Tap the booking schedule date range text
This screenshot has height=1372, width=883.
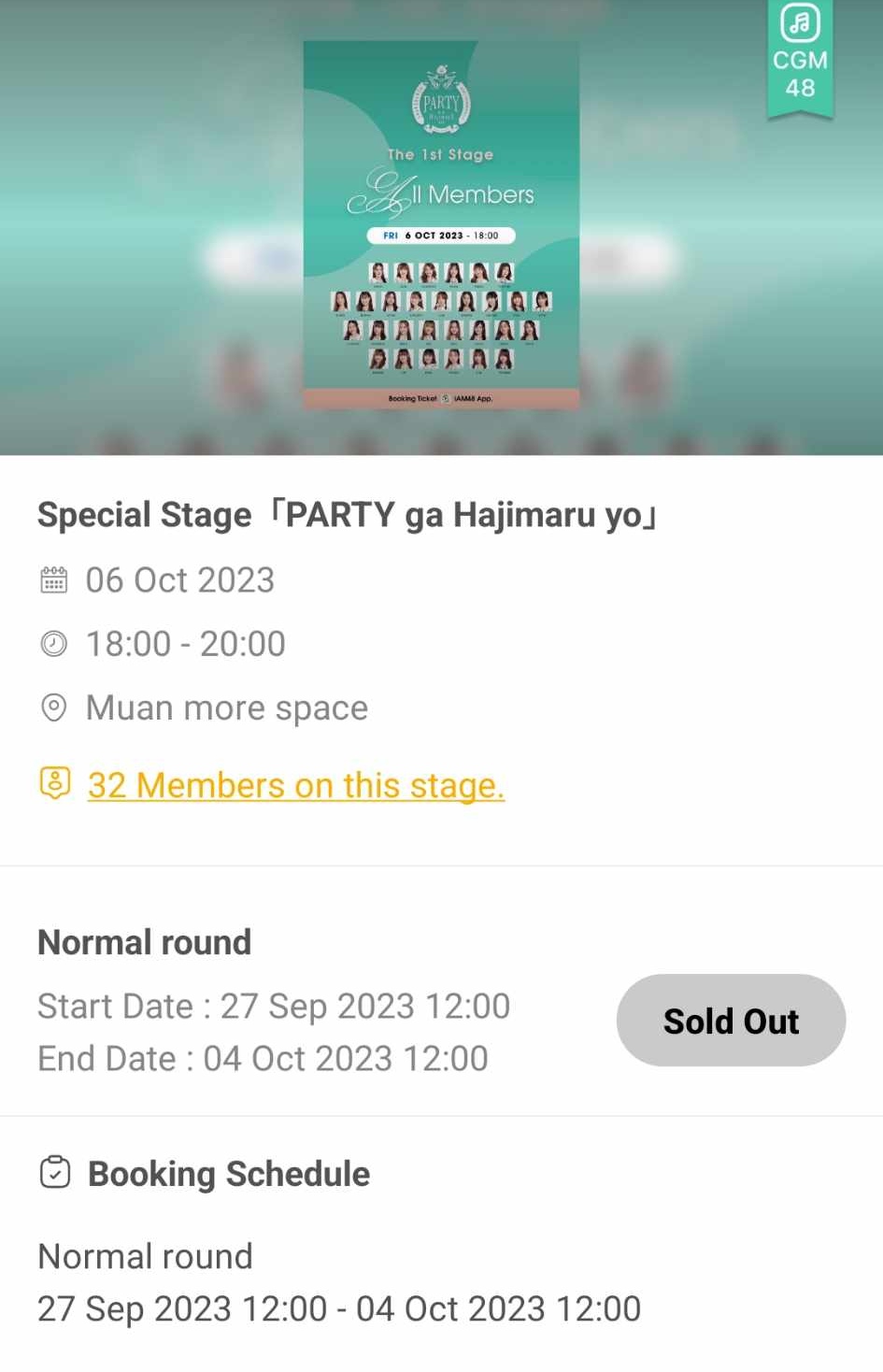pos(339,1308)
